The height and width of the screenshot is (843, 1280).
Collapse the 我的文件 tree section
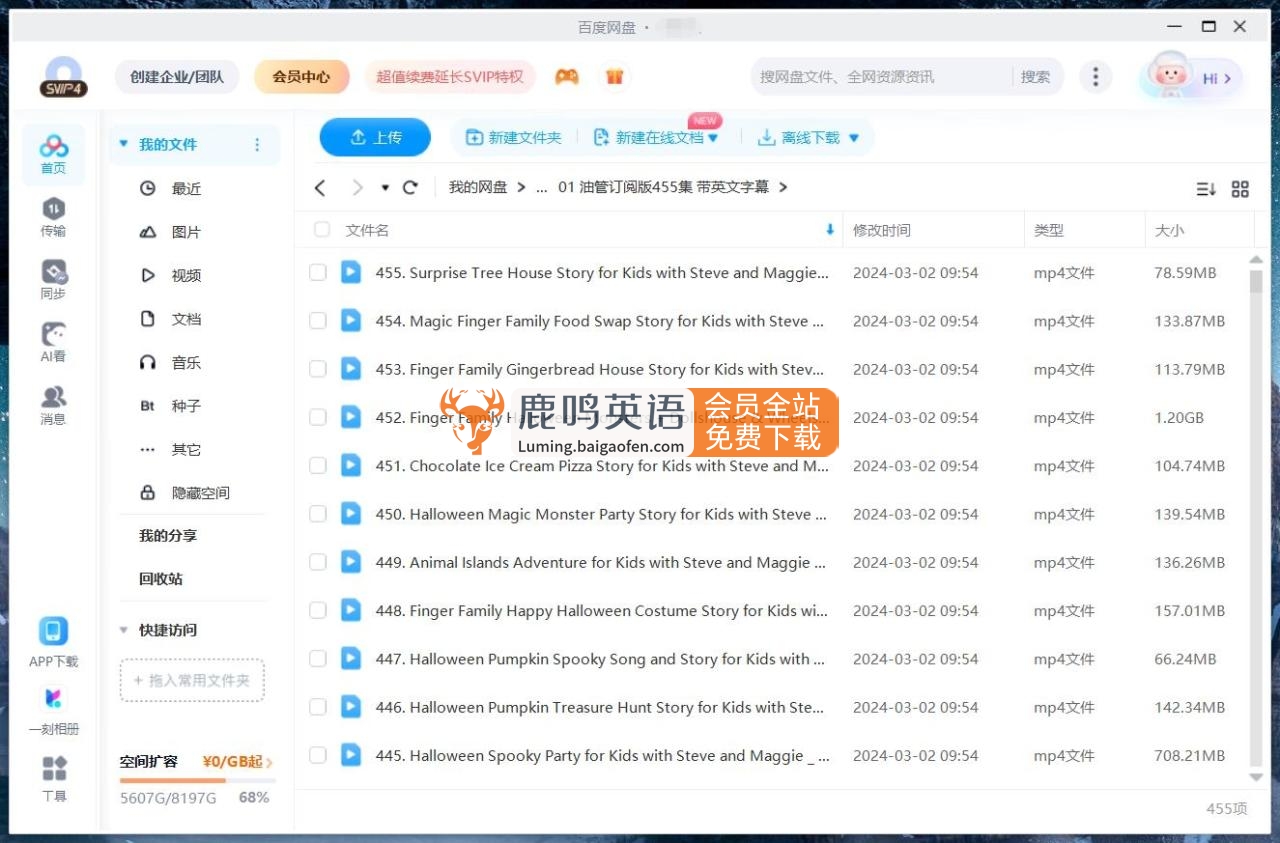[x=124, y=145]
